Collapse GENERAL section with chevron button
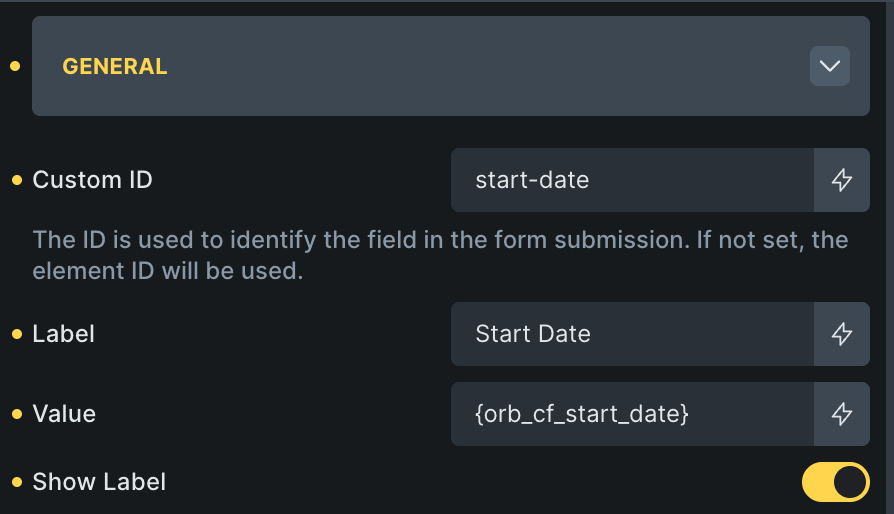The height and width of the screenshot is (514, 894). (x=829, y=66)
